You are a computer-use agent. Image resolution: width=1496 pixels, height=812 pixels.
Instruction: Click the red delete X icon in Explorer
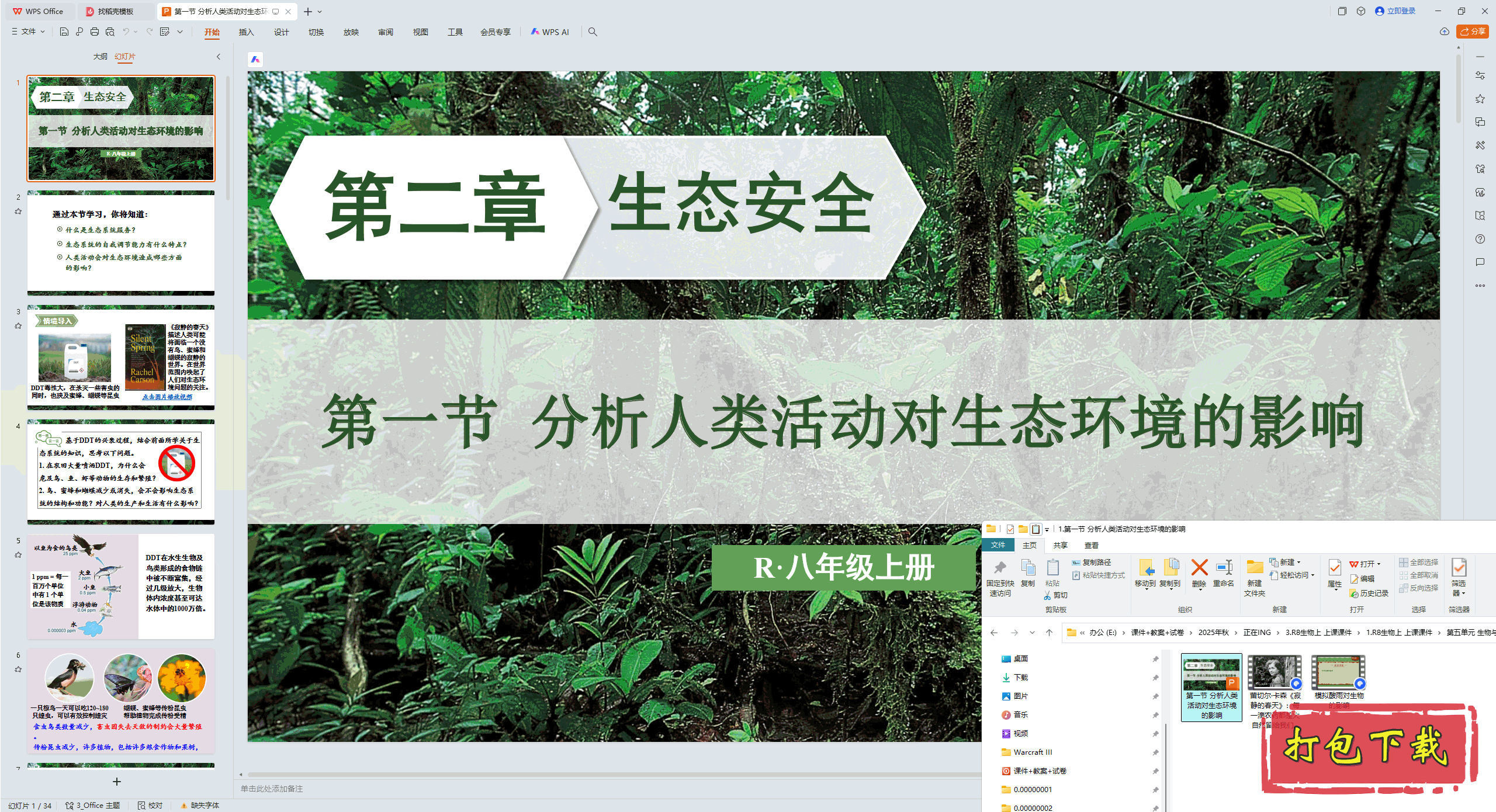pyautogui.click(x=1199, y=568)
